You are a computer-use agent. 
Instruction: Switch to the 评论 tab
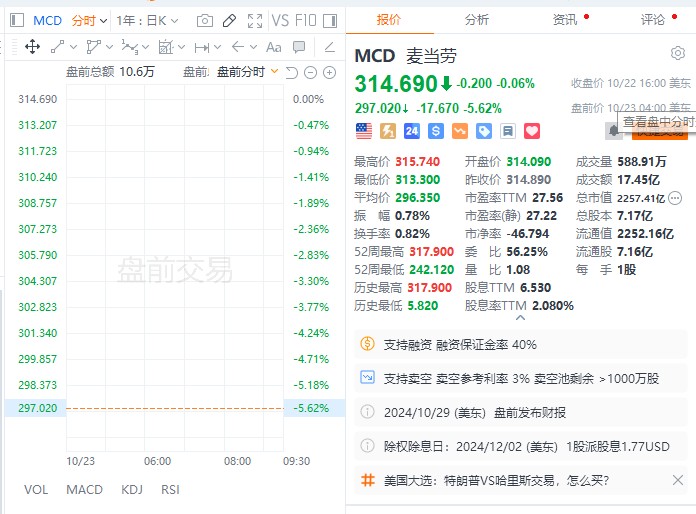pyautogui.click(x=653, y=20)
